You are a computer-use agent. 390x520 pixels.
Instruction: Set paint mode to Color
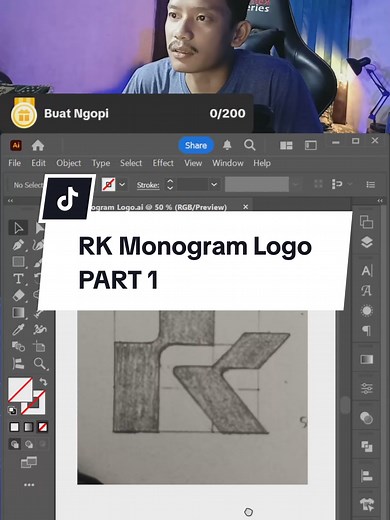(x=14, y=427)
